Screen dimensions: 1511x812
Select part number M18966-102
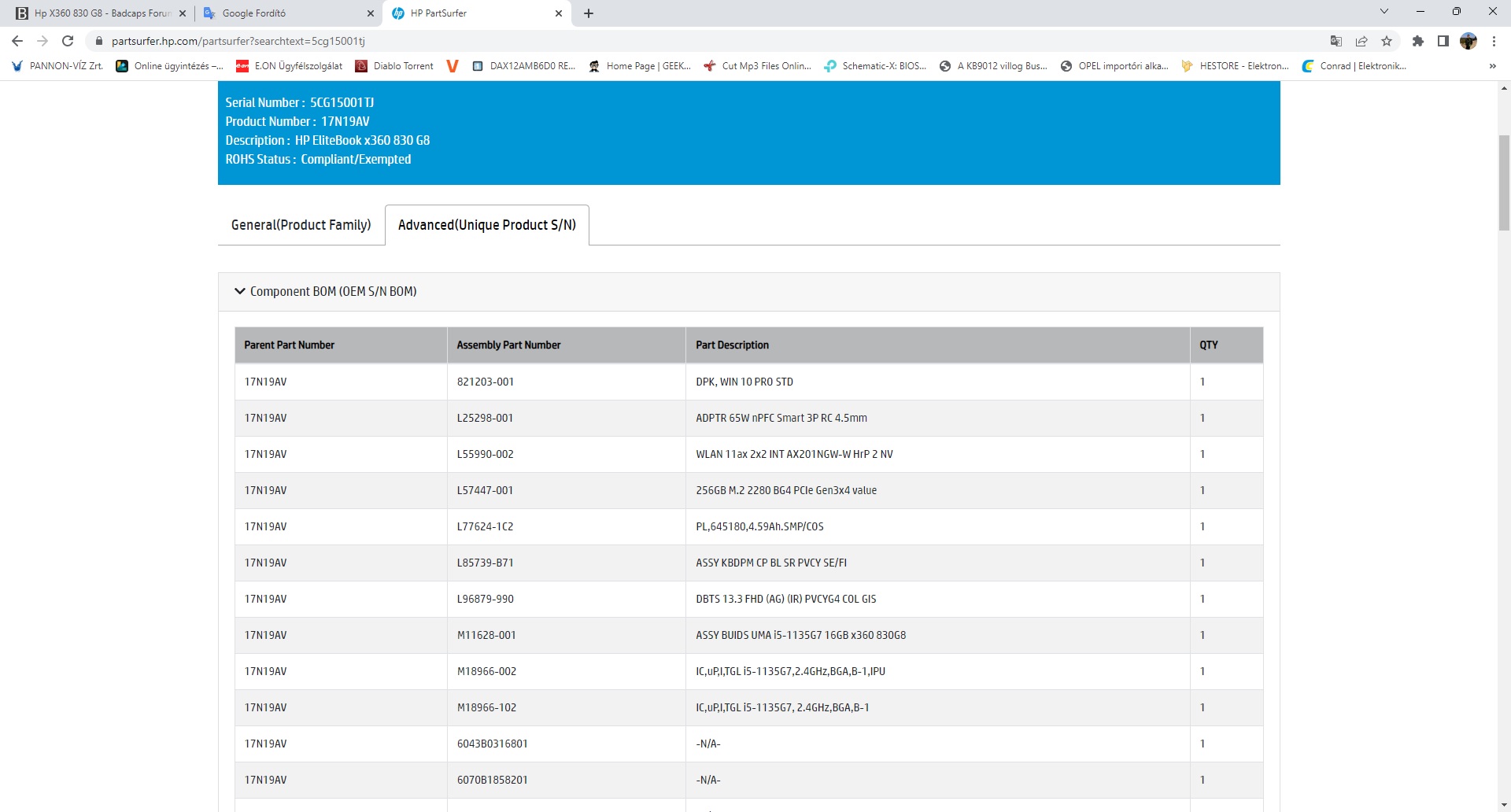tap(486, 707)
